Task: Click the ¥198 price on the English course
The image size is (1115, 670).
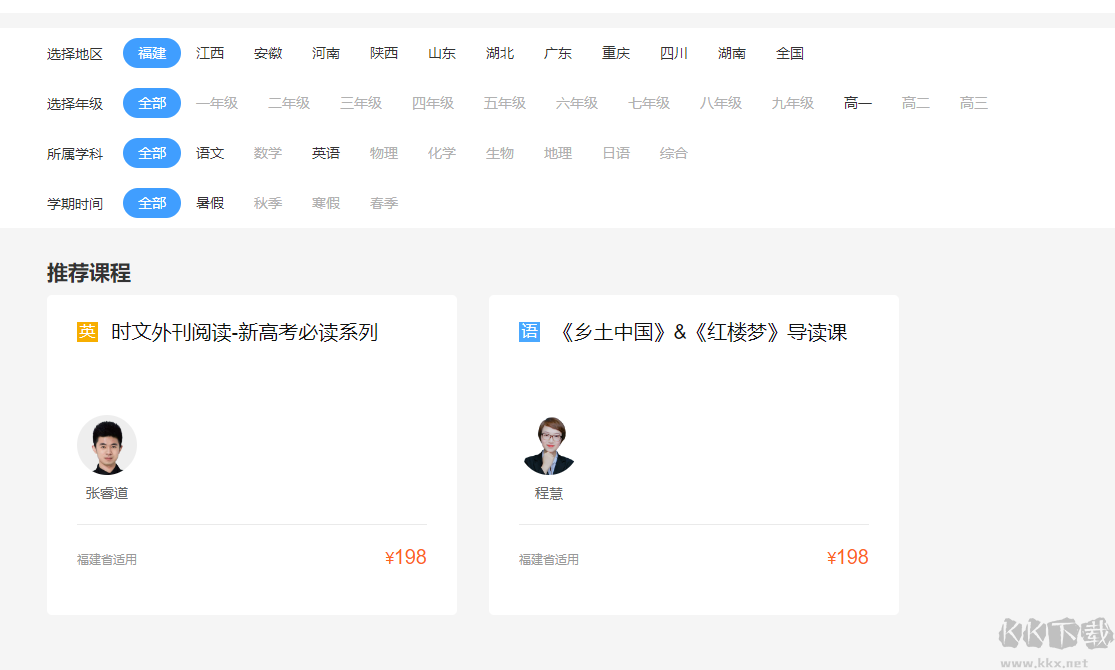Action: pos(405,557)
